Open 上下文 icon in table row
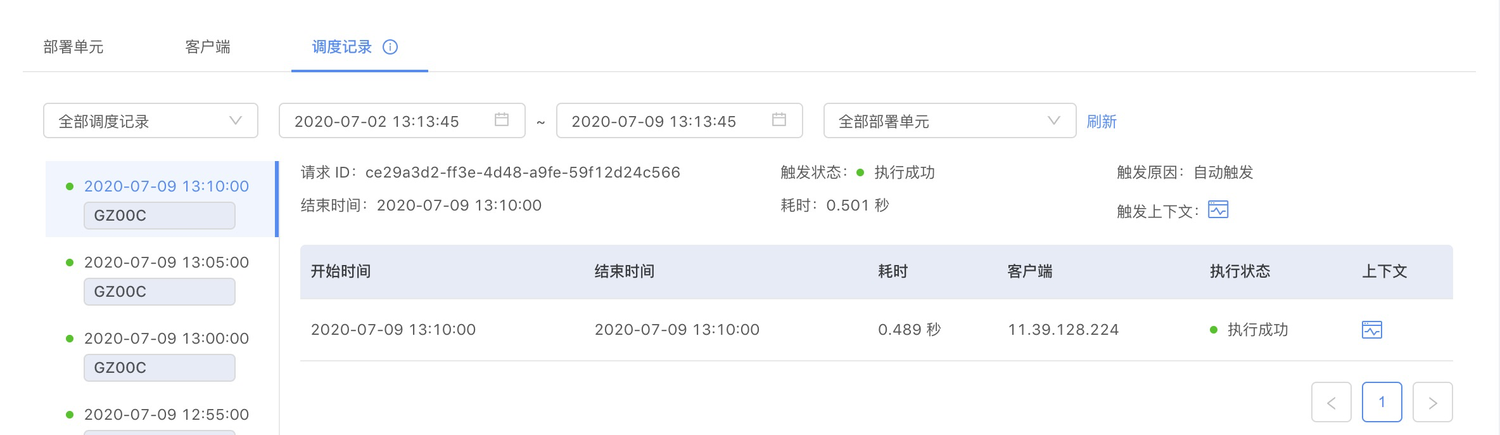The image size is (1500, 435). pyautogui.click(x=1372, y=329)
